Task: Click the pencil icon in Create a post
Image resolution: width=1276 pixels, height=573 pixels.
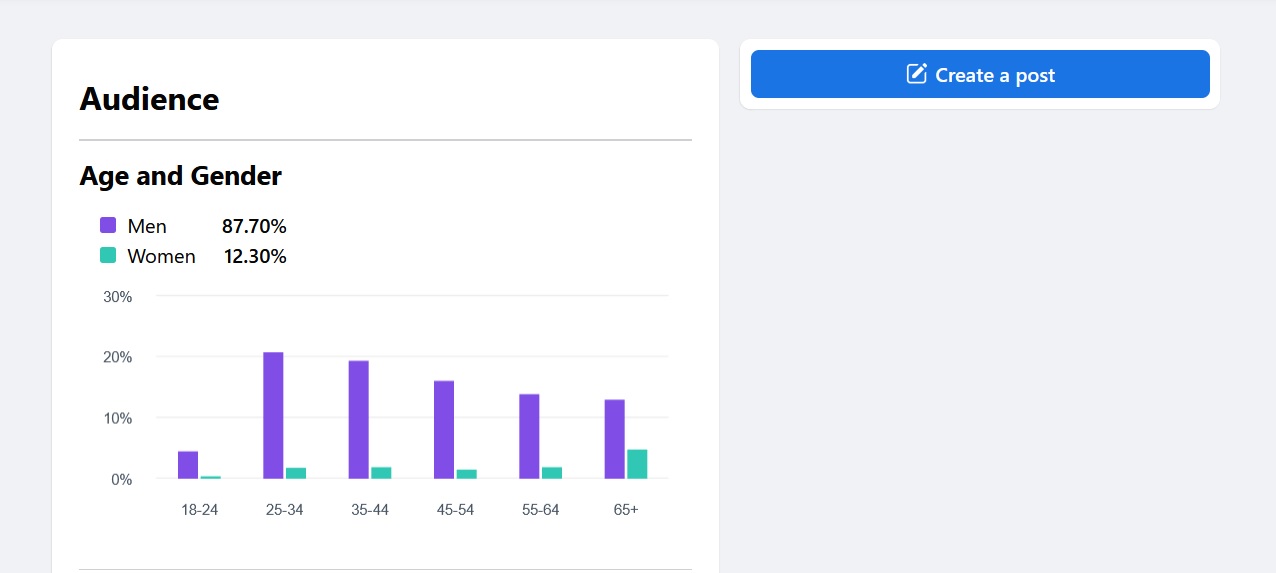Action: (916, 74)
